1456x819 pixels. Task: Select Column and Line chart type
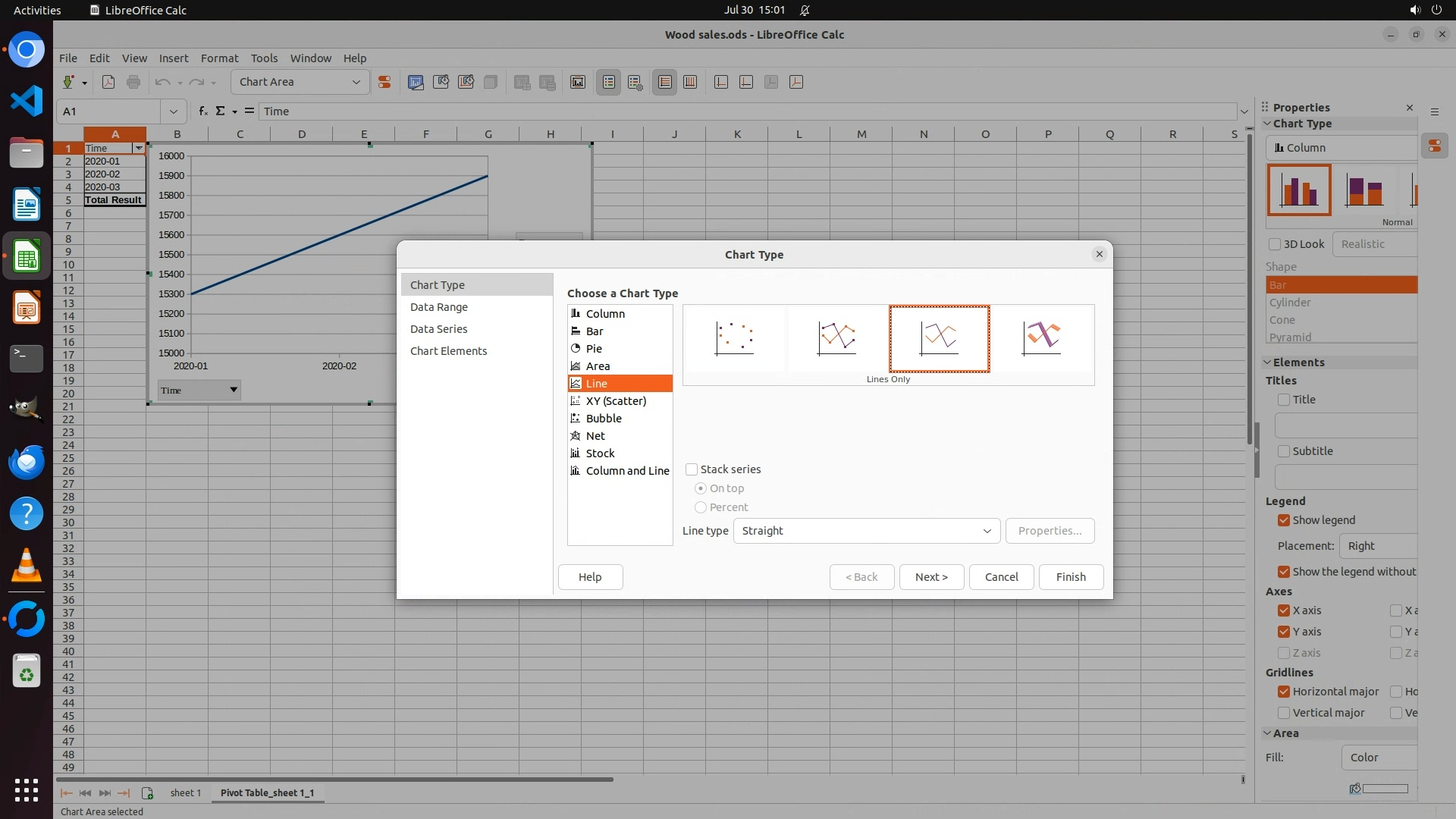pos(627,471)
